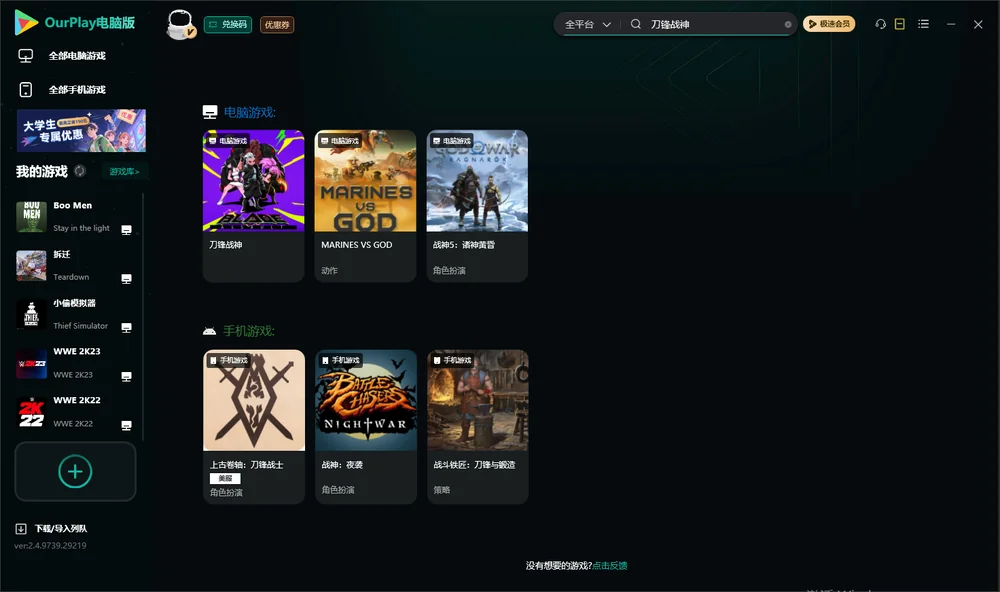1000x592 pixels.
Task: Open the 战斗铁匠：刀锋与锻造 card
Action: (478, 426)
